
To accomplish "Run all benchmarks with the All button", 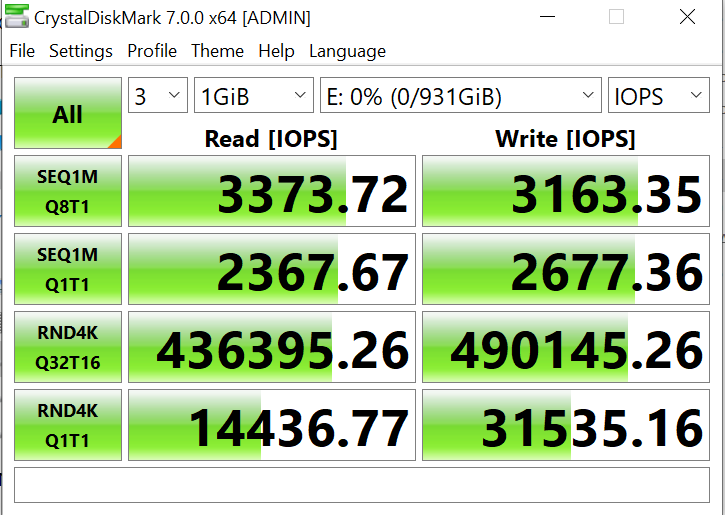I will point(68,114).
